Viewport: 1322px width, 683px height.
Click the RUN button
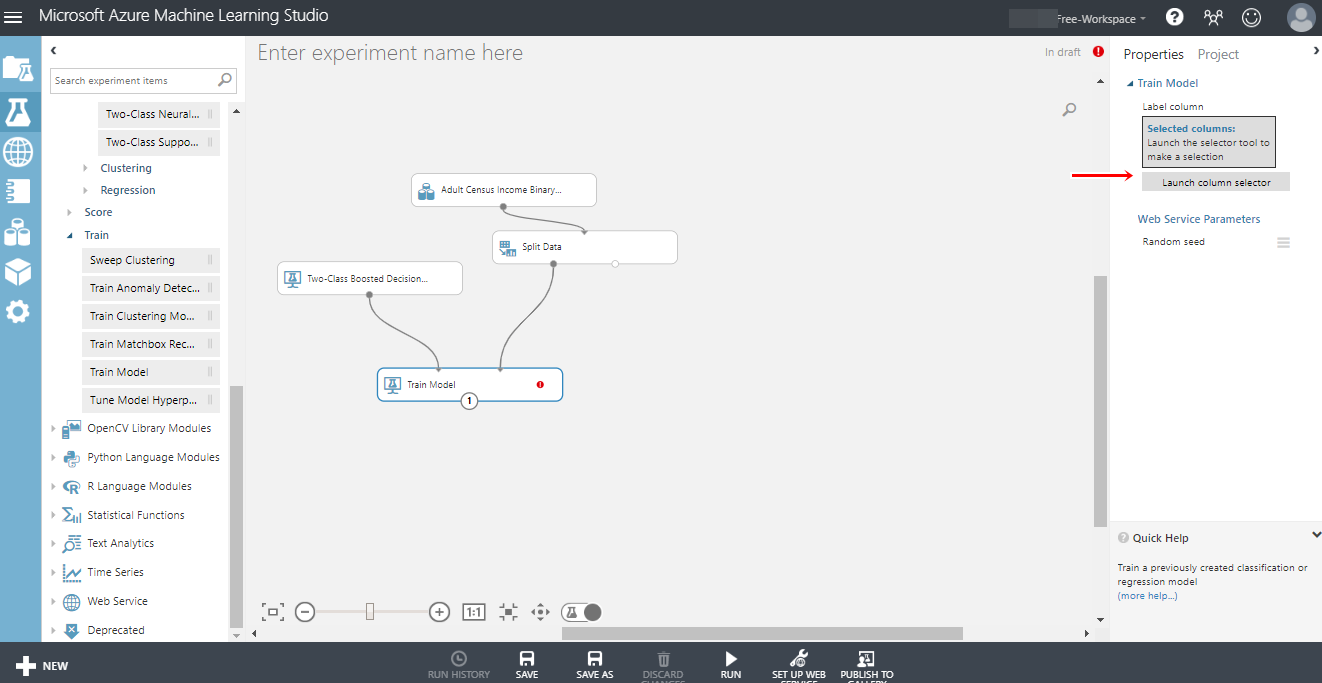point(731,665)
